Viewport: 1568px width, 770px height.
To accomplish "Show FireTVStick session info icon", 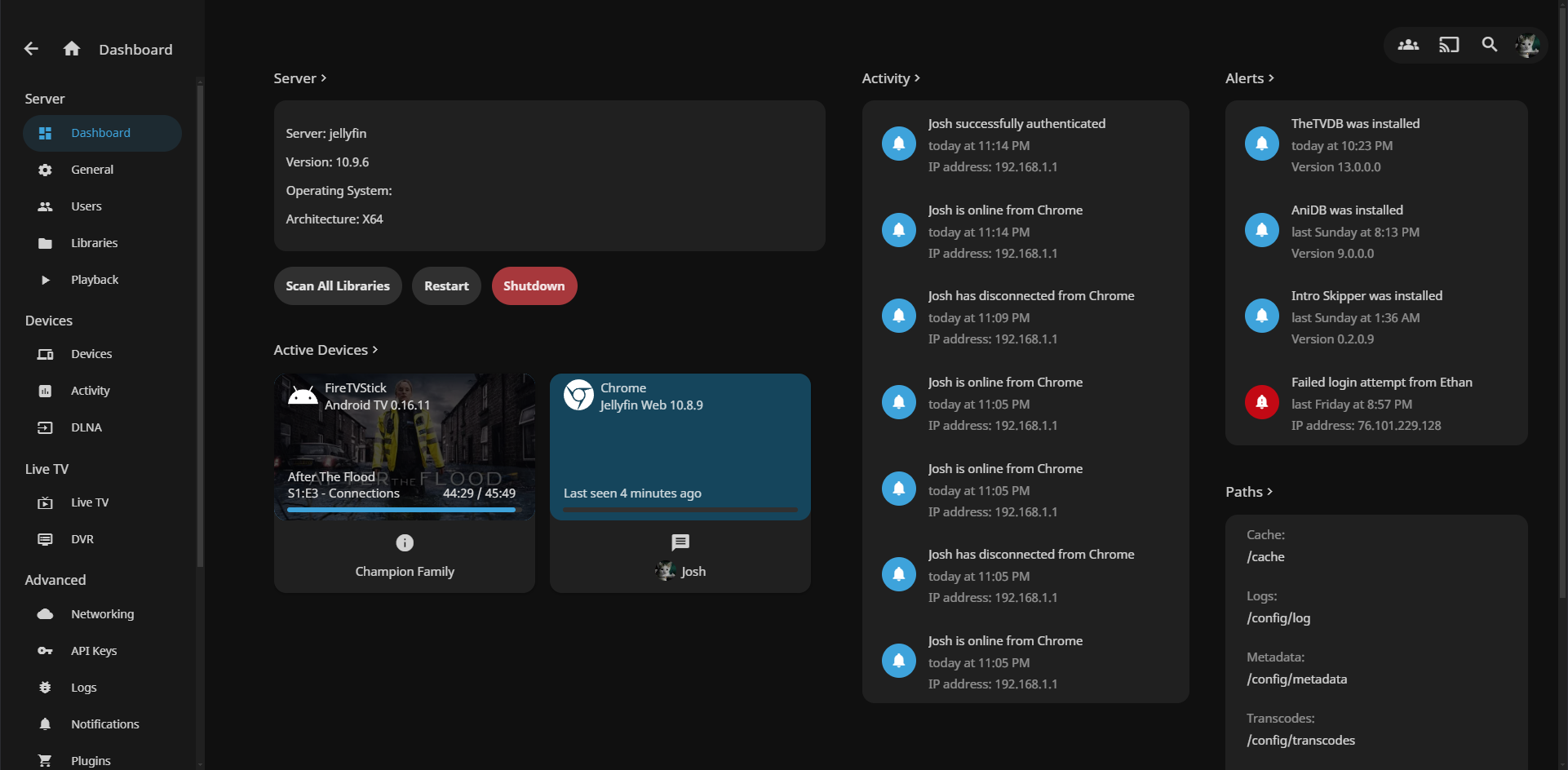I will coord(405,542).
